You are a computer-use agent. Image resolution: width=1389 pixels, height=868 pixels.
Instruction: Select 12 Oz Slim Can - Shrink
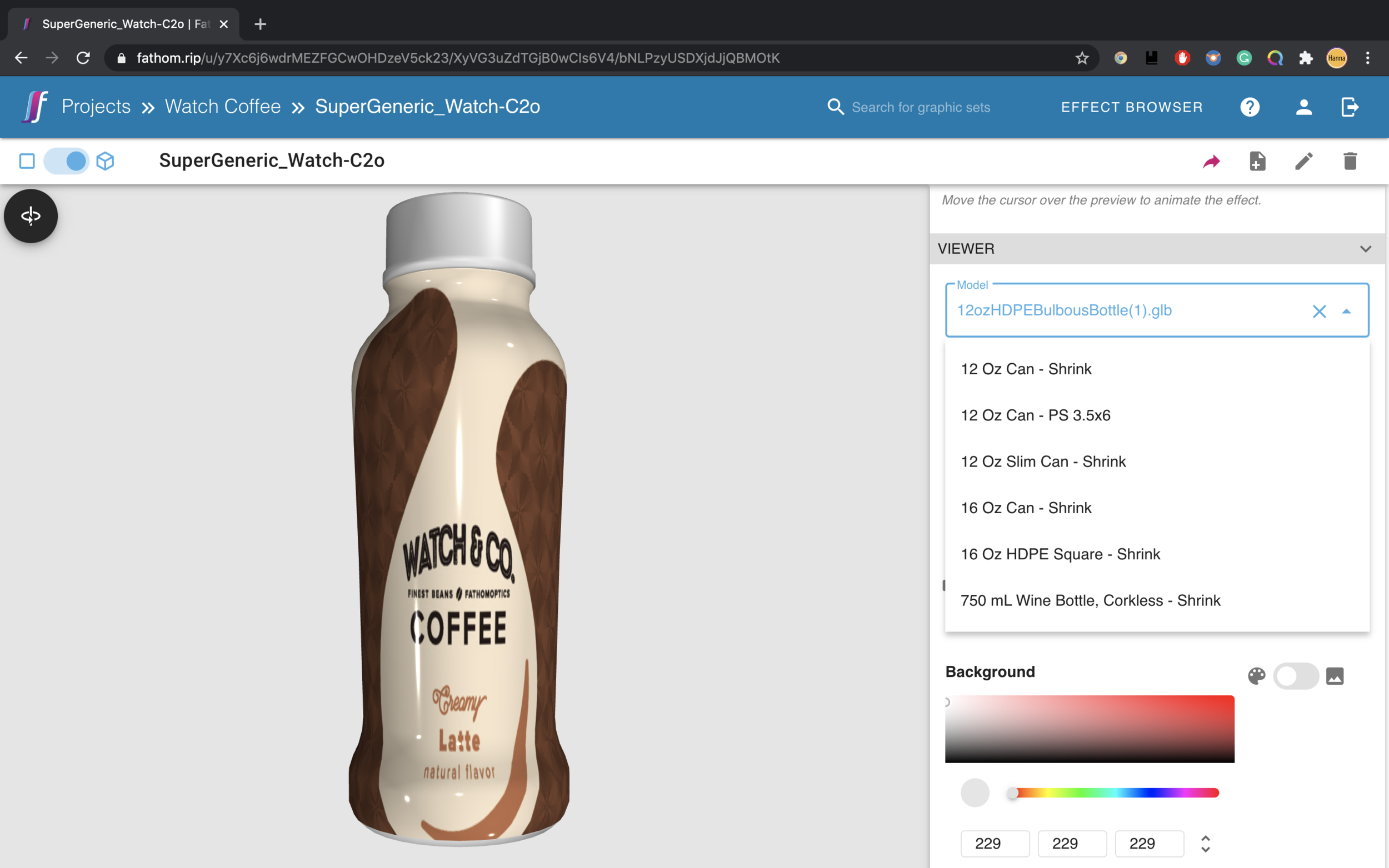(1043, 461)
